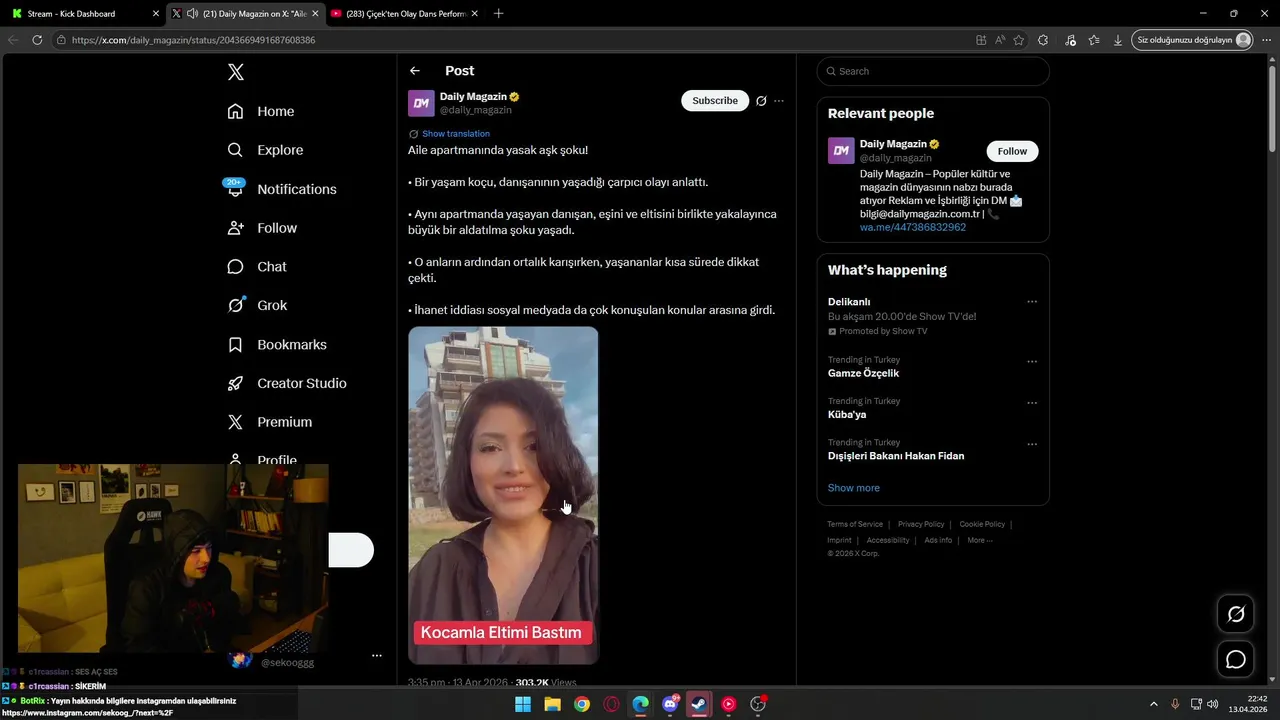This screenshot has width=1280, height=720.
Task: Open Dışişleri Bakanı Hakan Fidan trend
Action: (x=896, y=456)
